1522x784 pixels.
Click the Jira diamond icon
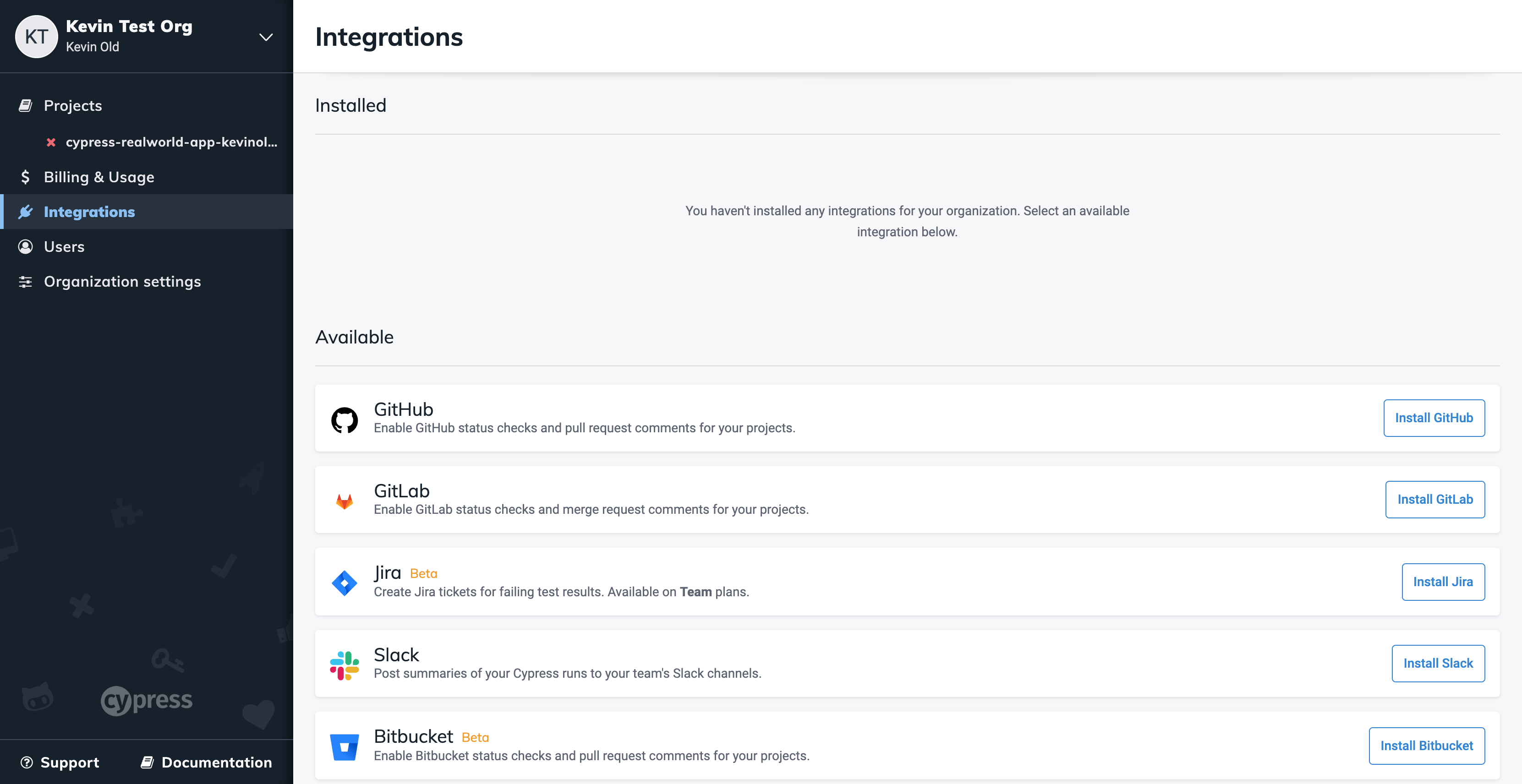[345, 582]
